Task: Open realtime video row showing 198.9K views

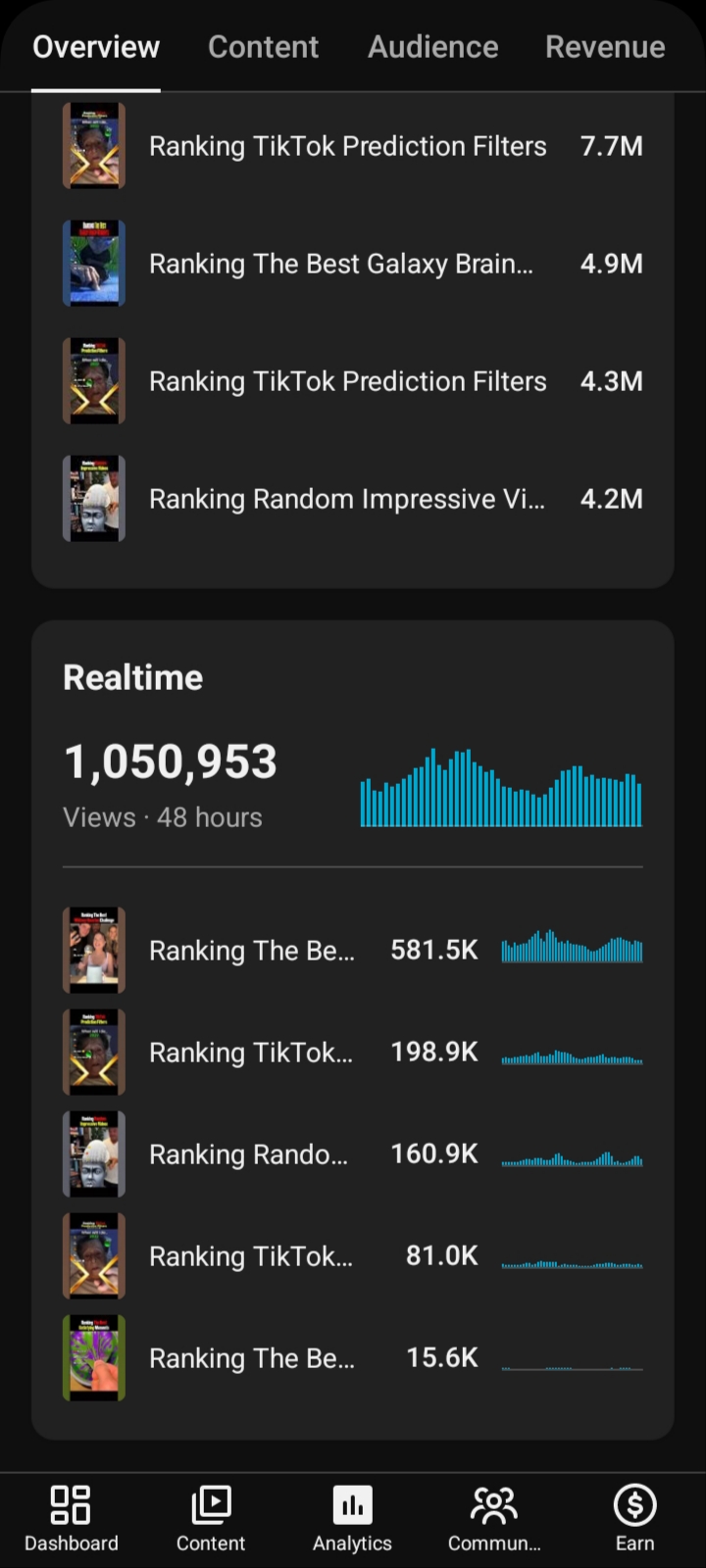Action: [x=353, y=1053]
